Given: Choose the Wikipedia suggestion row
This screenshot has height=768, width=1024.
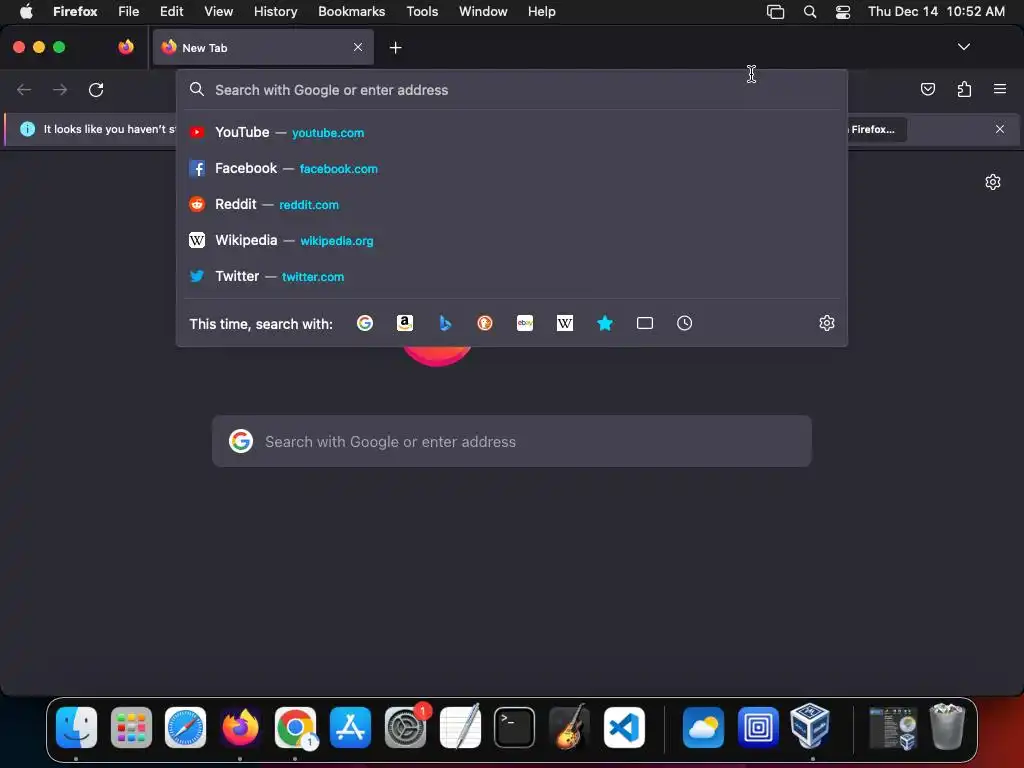Looking at the screenshot, I should point(512,240).
